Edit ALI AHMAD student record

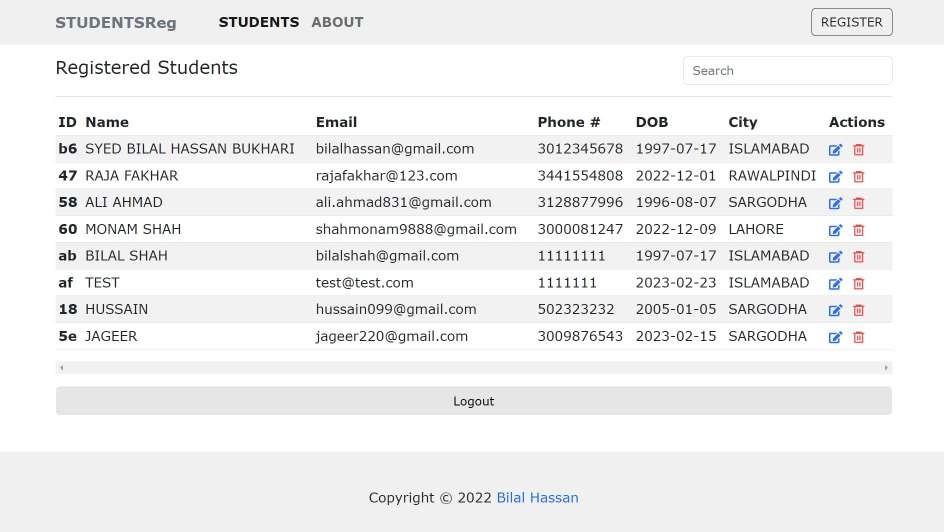pyautogui.click(x=835, y=203)
